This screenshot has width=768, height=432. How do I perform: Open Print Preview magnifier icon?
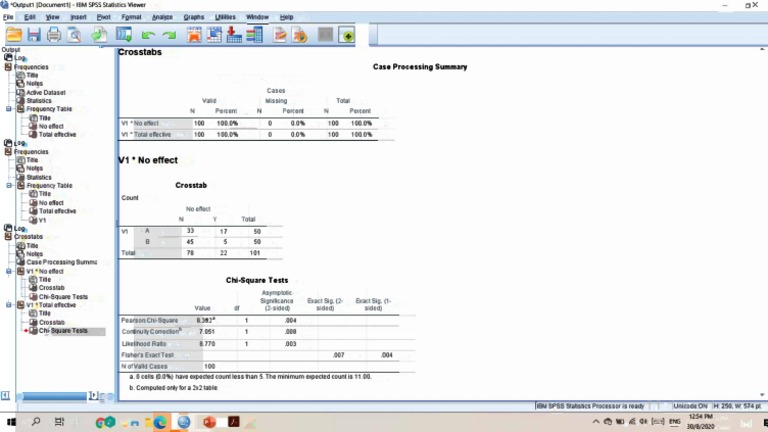74,35
